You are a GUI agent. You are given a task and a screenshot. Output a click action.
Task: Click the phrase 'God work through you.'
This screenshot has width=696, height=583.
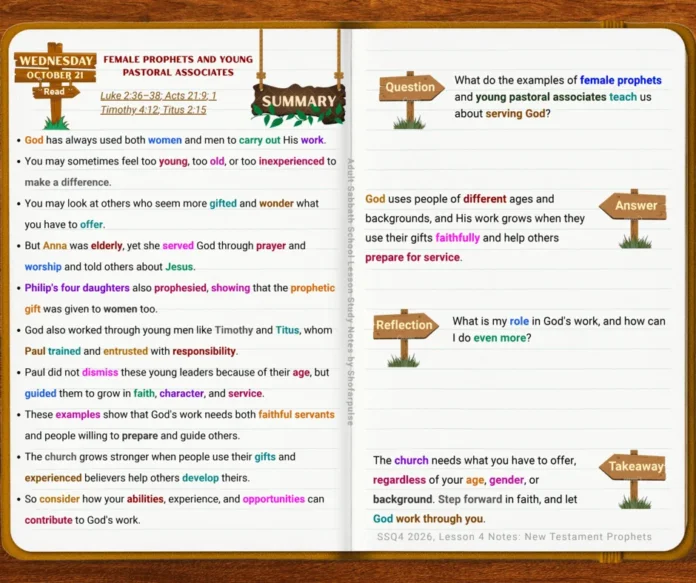[x=429, y=519]
